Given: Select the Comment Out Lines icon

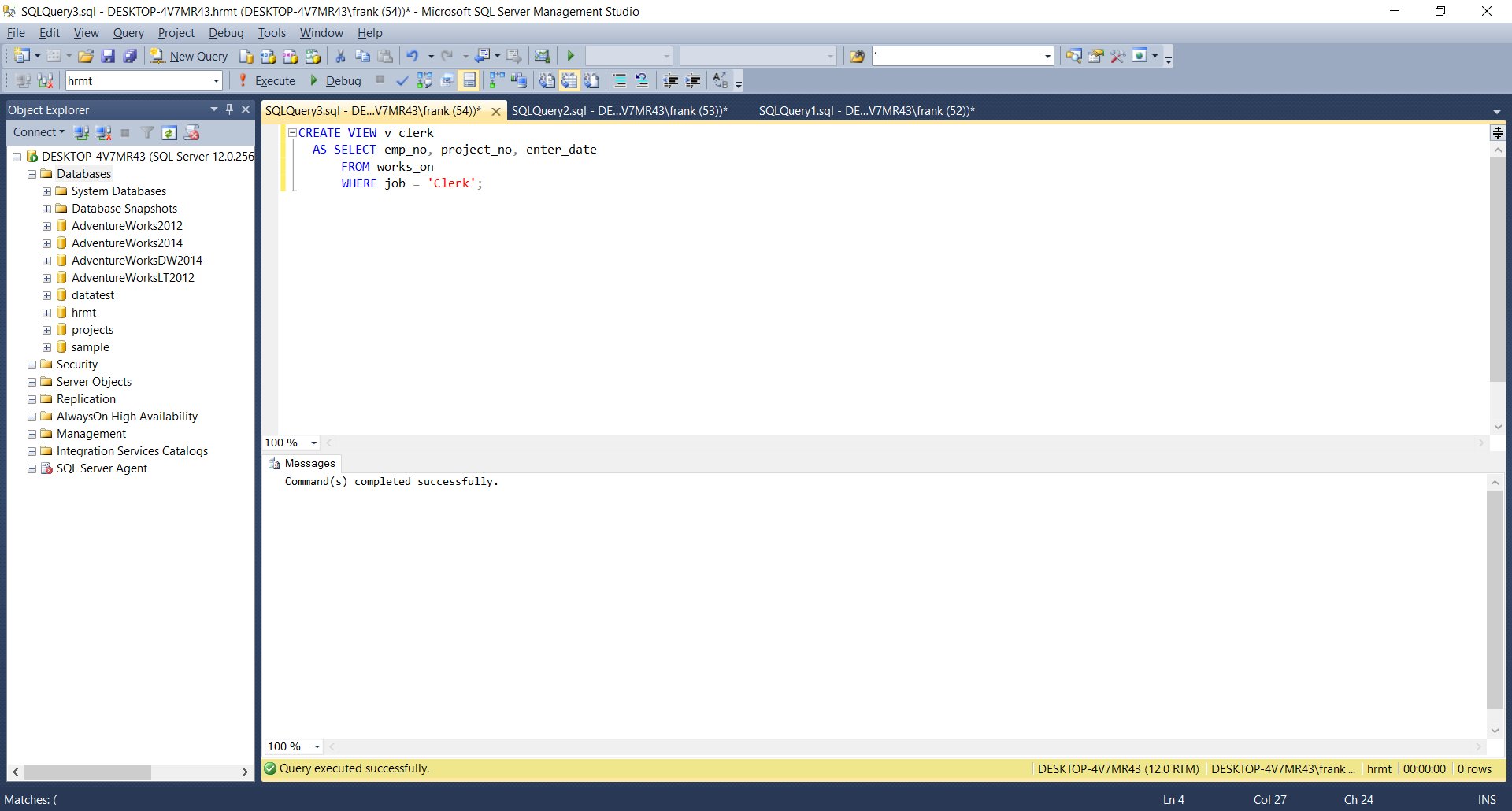Looking at the screenshot, I should (620, 80).
